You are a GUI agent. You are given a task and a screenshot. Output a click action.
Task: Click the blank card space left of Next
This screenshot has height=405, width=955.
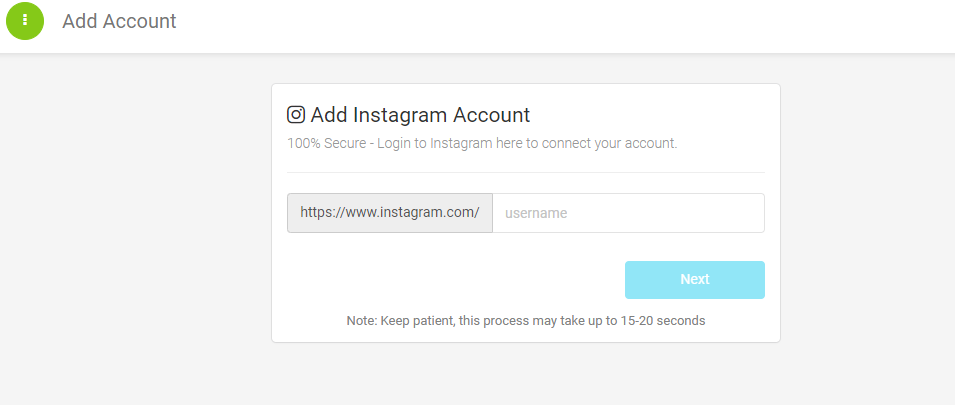456,280
